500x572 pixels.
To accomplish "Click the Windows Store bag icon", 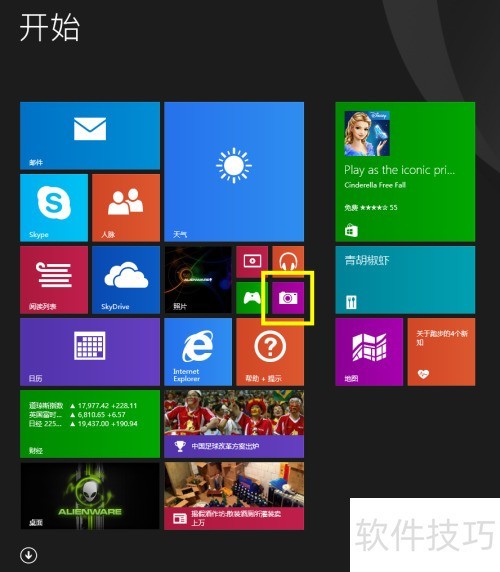I will click(x=351, y=231).
